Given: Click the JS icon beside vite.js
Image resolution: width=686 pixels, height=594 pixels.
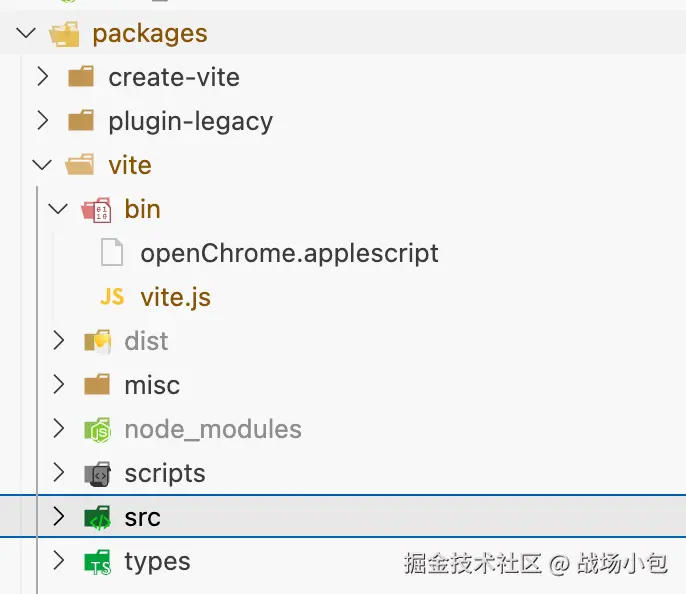Looking at the screenshot, I should pyautogui.click(x=112, y=297).
